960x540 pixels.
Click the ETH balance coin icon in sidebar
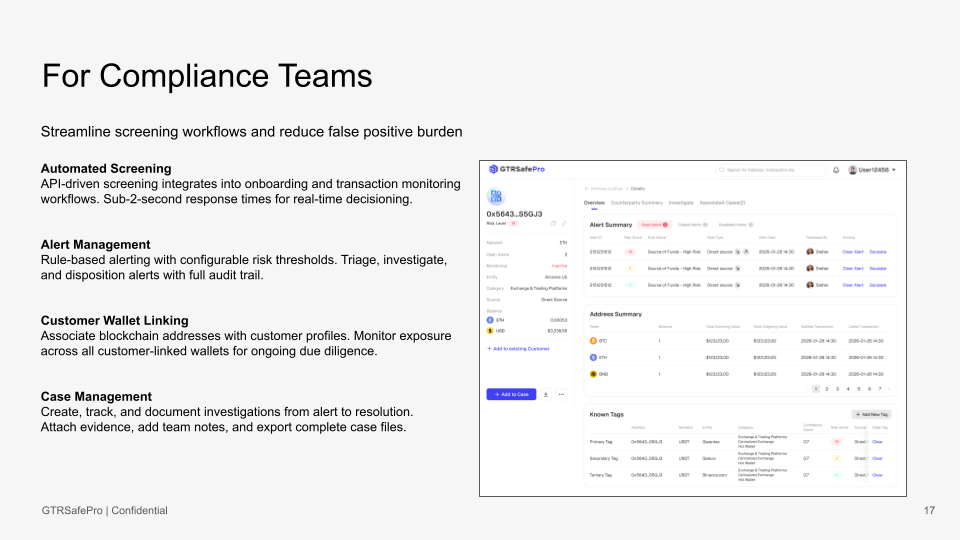click(x=490, y=320)
